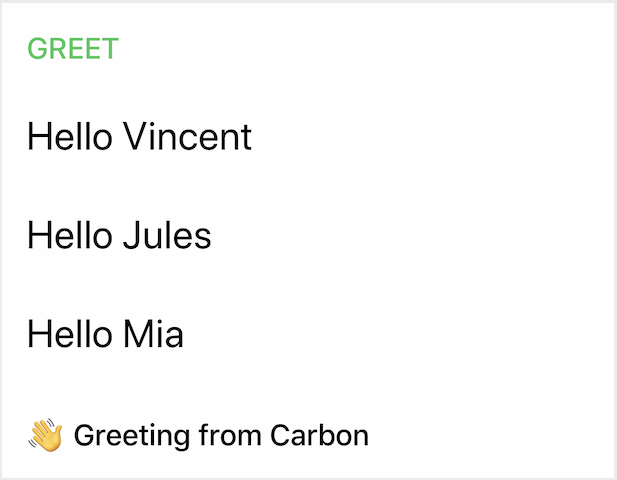The image size is (617, 480).
Task: Select the green GREET section header
Action: pos(73,48)
